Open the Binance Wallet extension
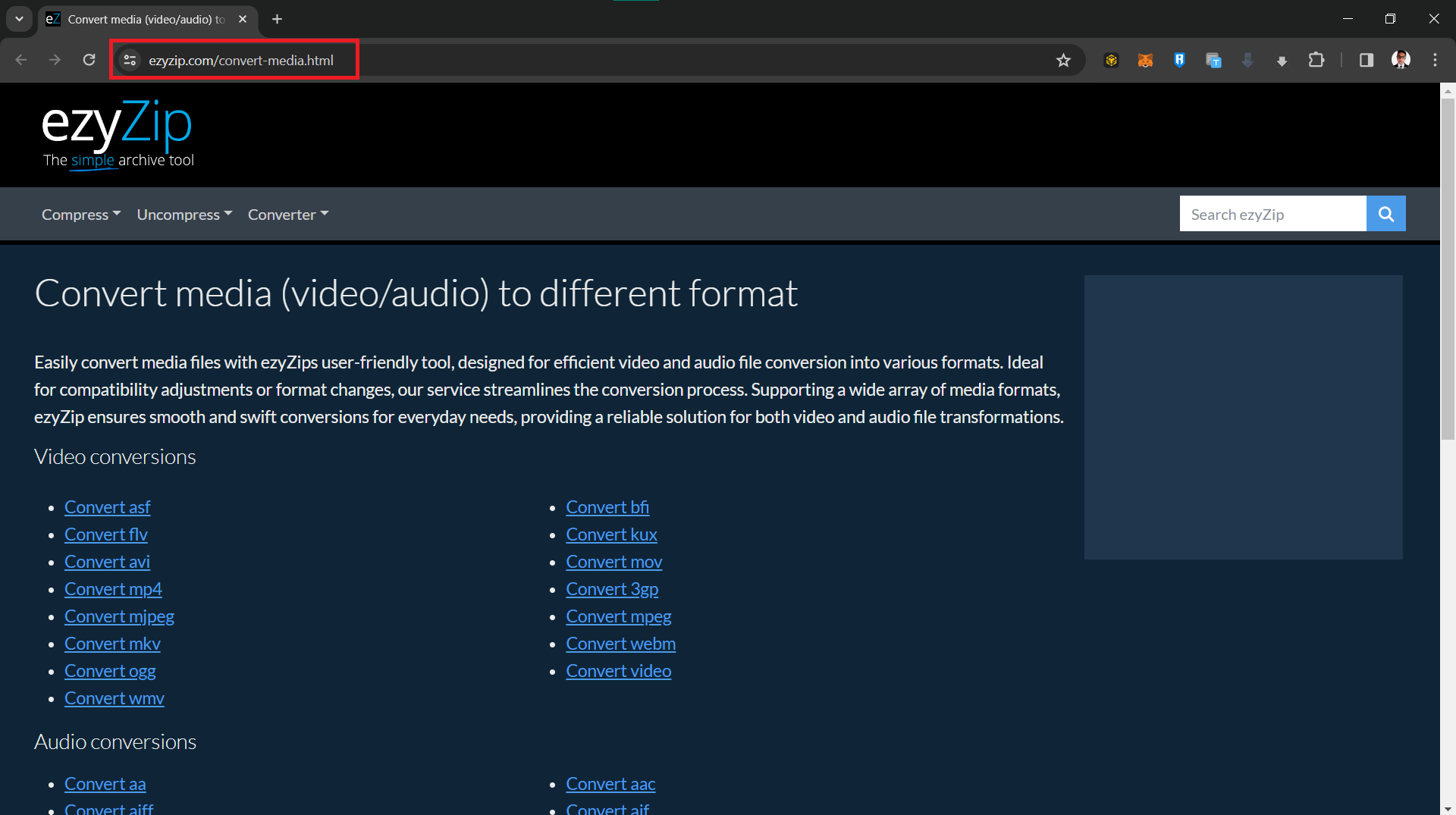The height and width of the screenshot is (815, 1456). point(1112,60)
